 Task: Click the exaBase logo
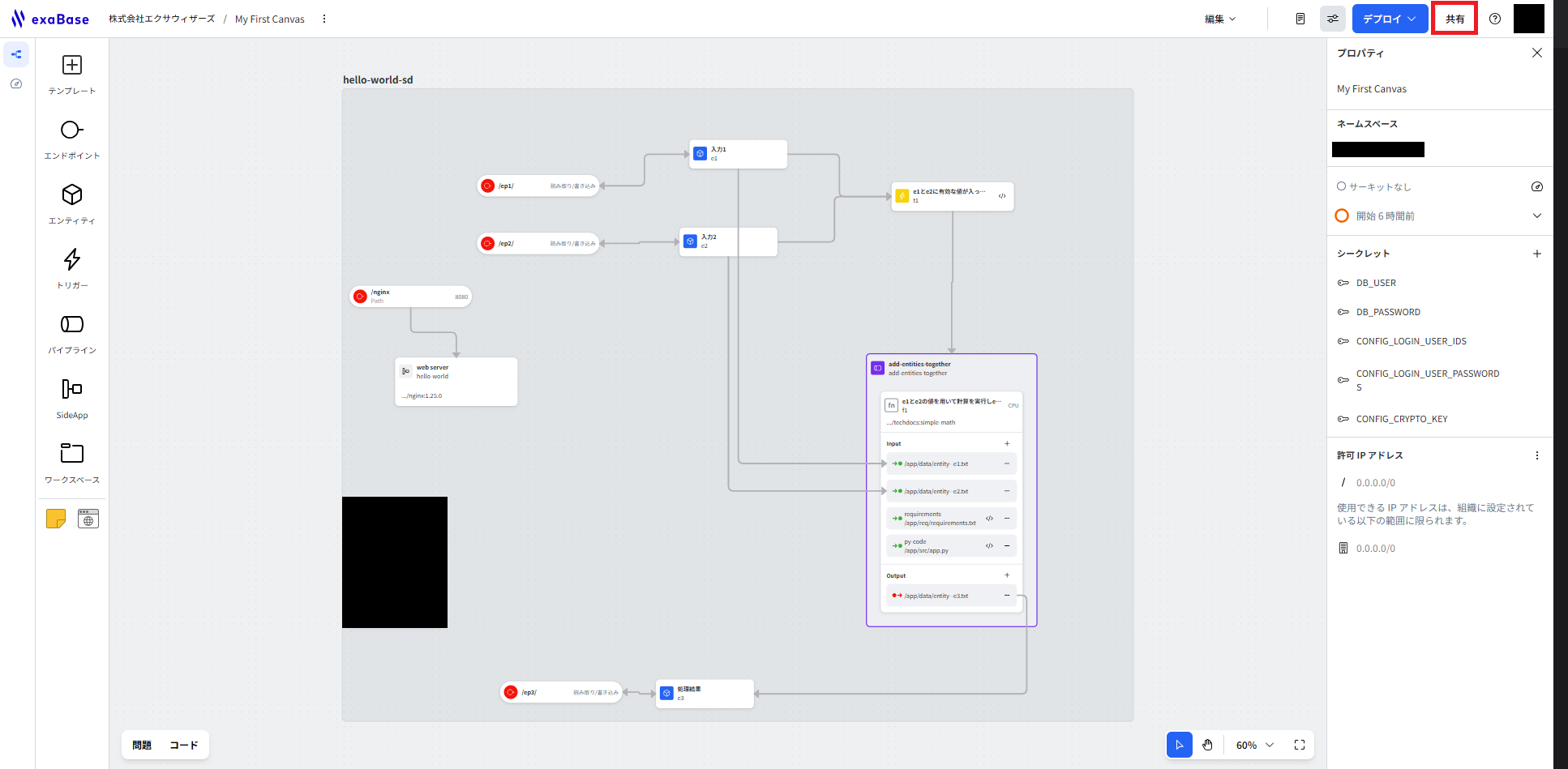tap(50, 19)
